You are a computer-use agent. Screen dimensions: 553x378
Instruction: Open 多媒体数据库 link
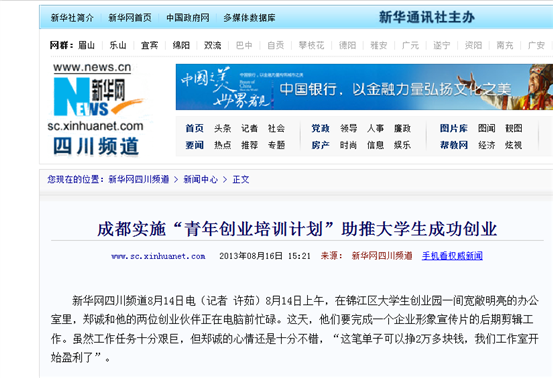[x=249, y=18]
